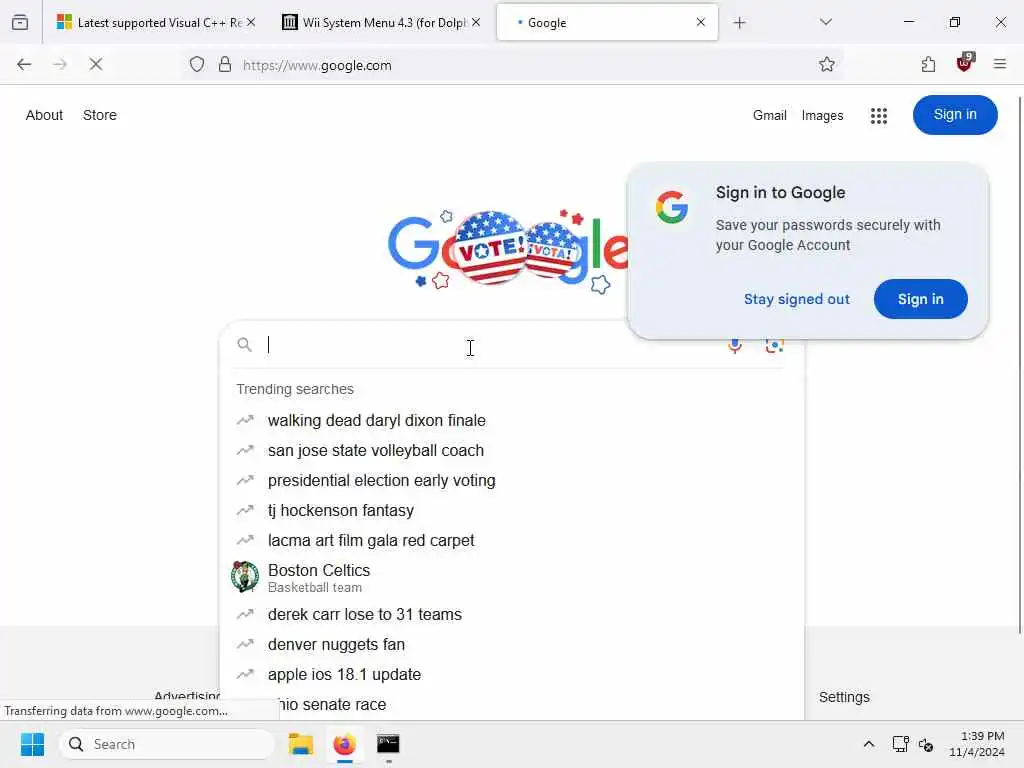Search by voice microphone icon
The image size is (1024, 768).
[x=735, y=346]
